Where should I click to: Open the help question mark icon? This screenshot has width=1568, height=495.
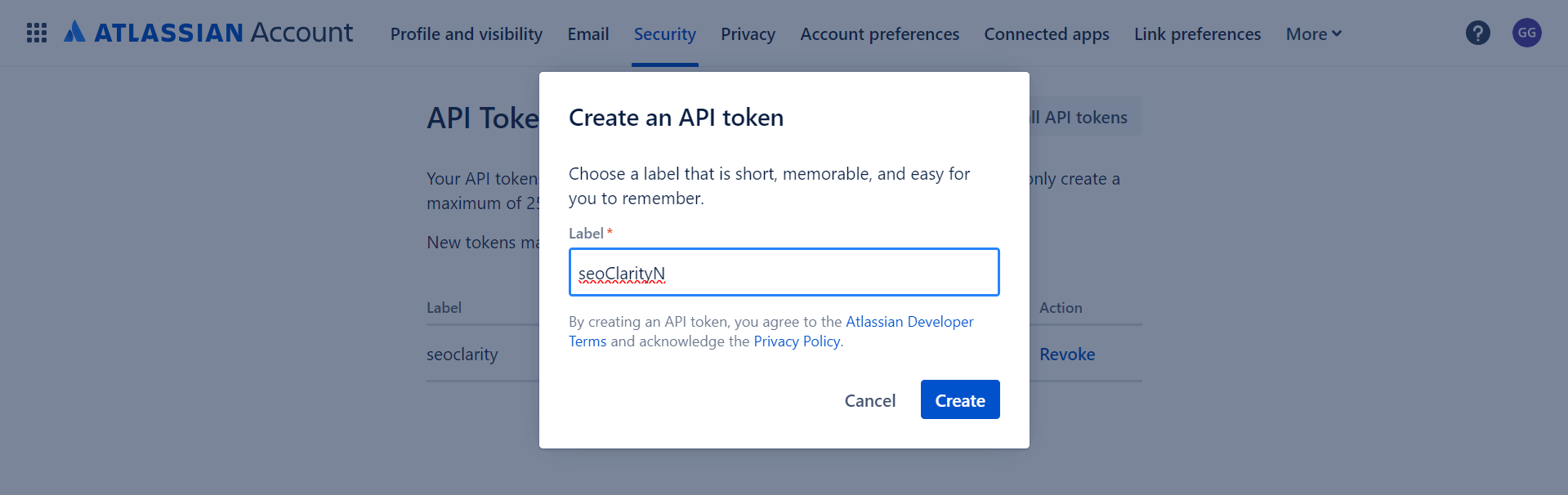1477,33
